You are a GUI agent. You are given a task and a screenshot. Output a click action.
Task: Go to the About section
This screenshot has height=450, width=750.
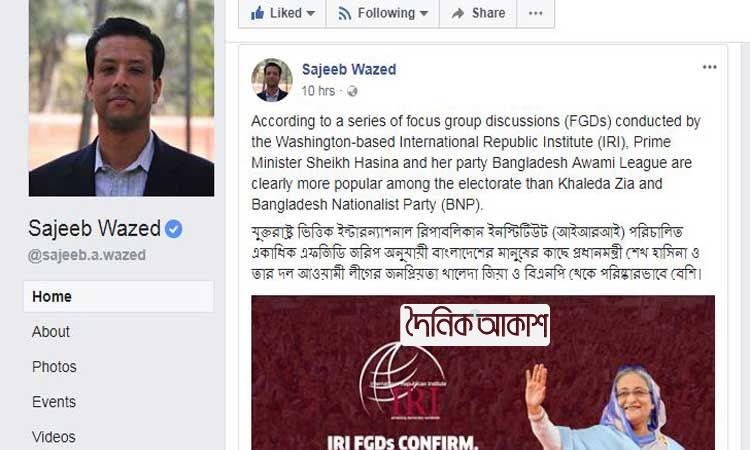coord(51,331)
